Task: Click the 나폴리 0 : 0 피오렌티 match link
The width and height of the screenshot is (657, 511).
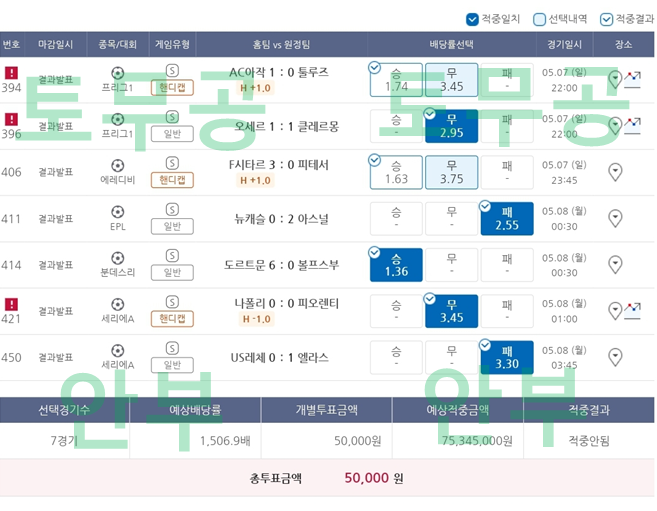Action: coord(287,303)
